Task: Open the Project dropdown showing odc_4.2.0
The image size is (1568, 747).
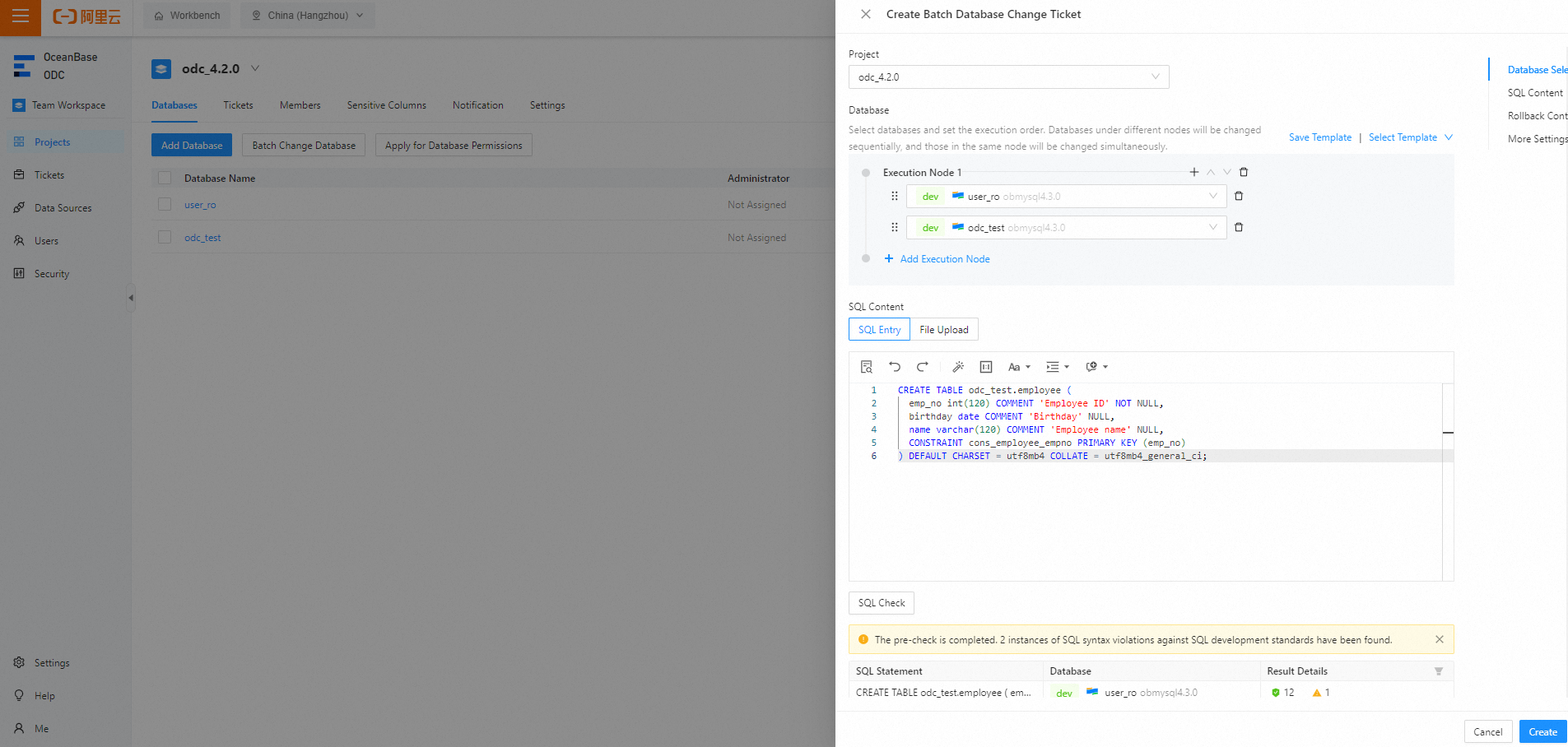Action: point(1008,77)
